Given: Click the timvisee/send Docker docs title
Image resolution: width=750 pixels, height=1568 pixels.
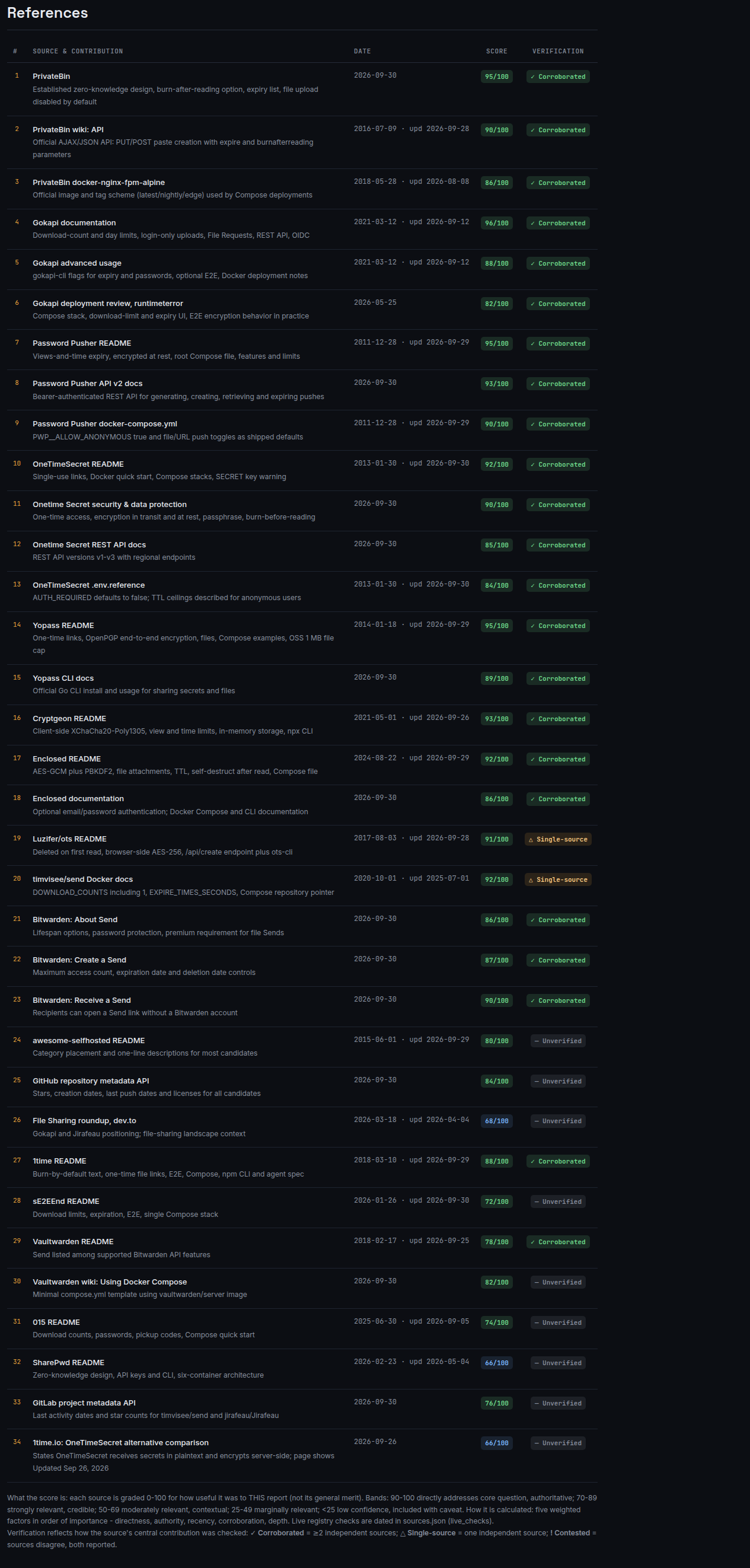Looking at the screenshot, I should click(x=83, y=879).
